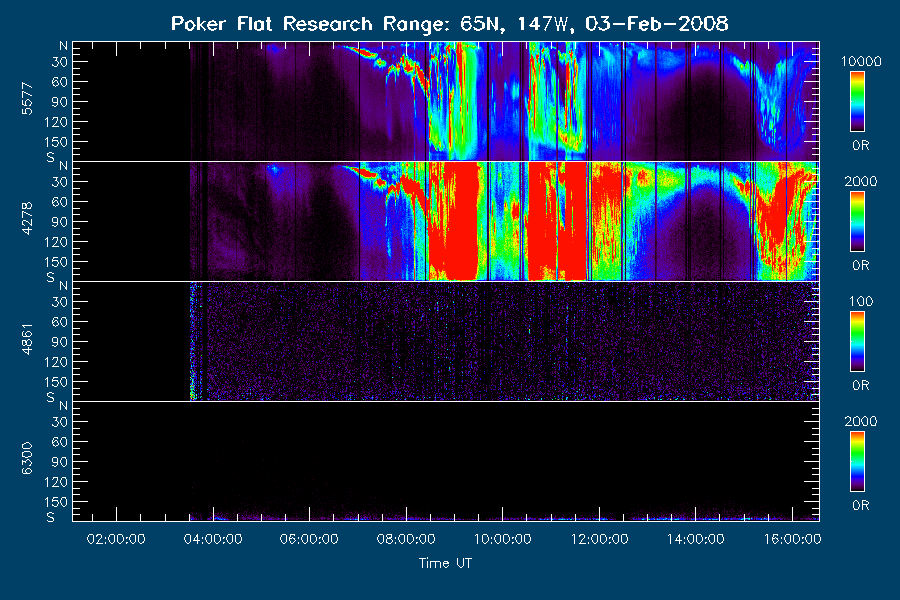Click the 4278 keogram panel image
Screen dimensions: 900x600
tap(446, 221)
